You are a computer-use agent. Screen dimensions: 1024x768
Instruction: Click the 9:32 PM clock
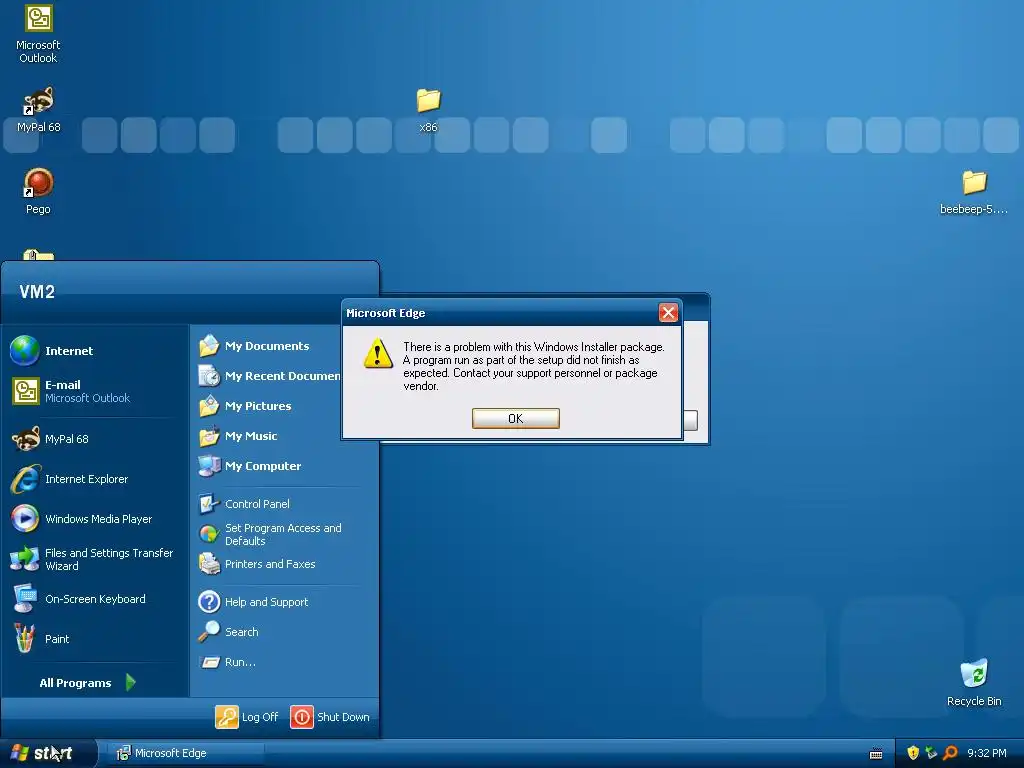986,753
